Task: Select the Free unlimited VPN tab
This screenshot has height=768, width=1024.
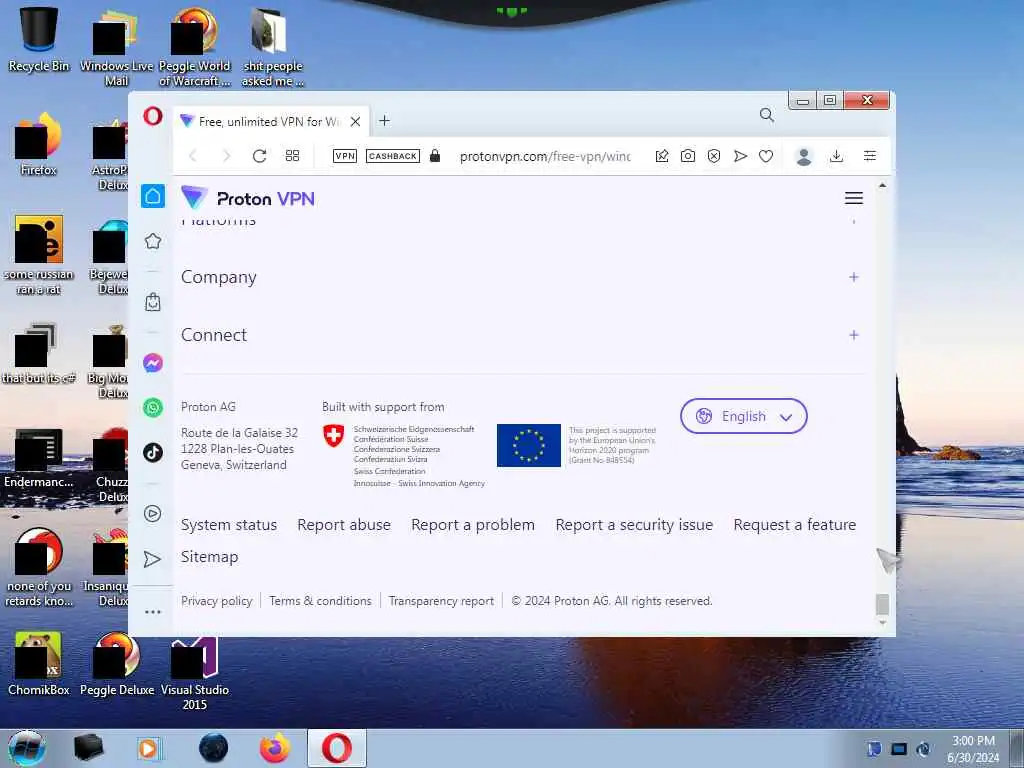Action: [271, 121]
